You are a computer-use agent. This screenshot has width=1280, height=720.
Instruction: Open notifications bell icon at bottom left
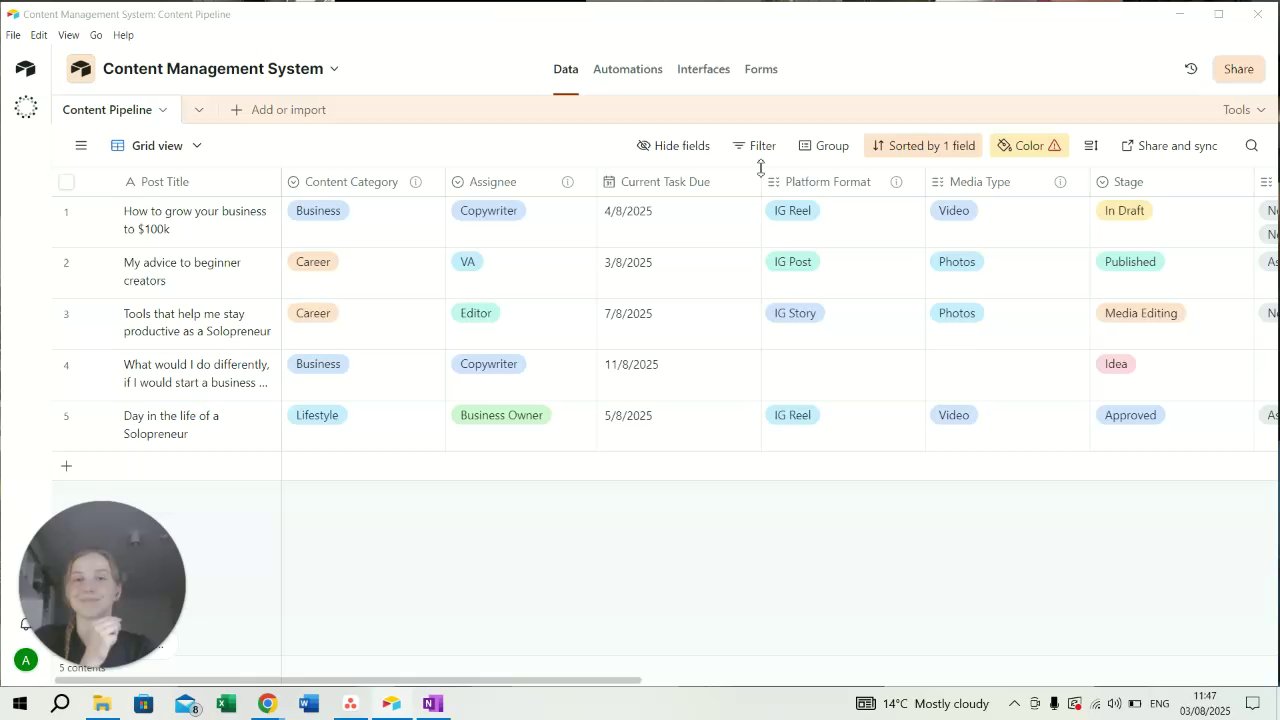pyautogui.click(x=25, y=624)
